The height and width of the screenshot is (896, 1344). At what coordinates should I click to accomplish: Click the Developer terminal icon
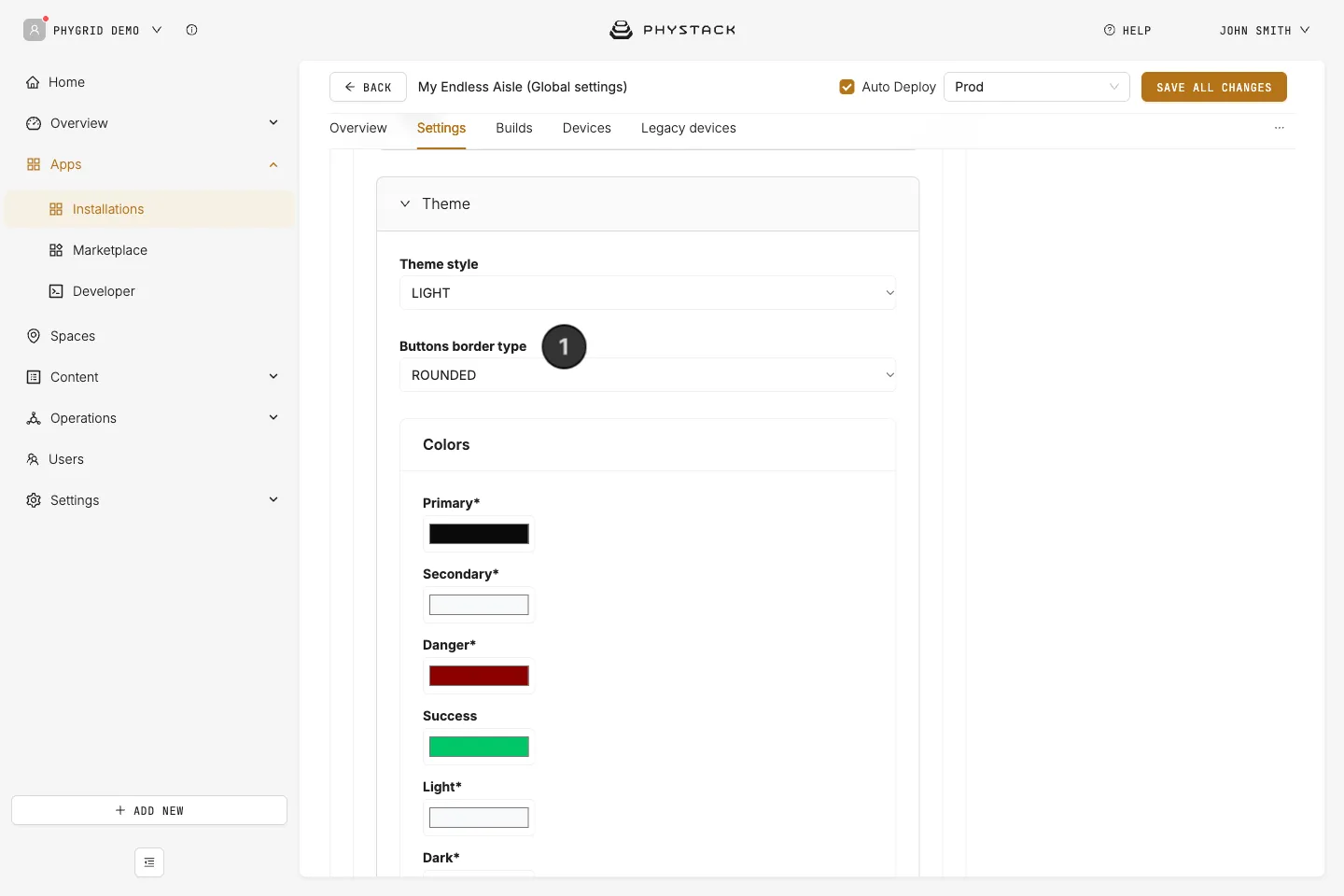(x=56, y=291)
